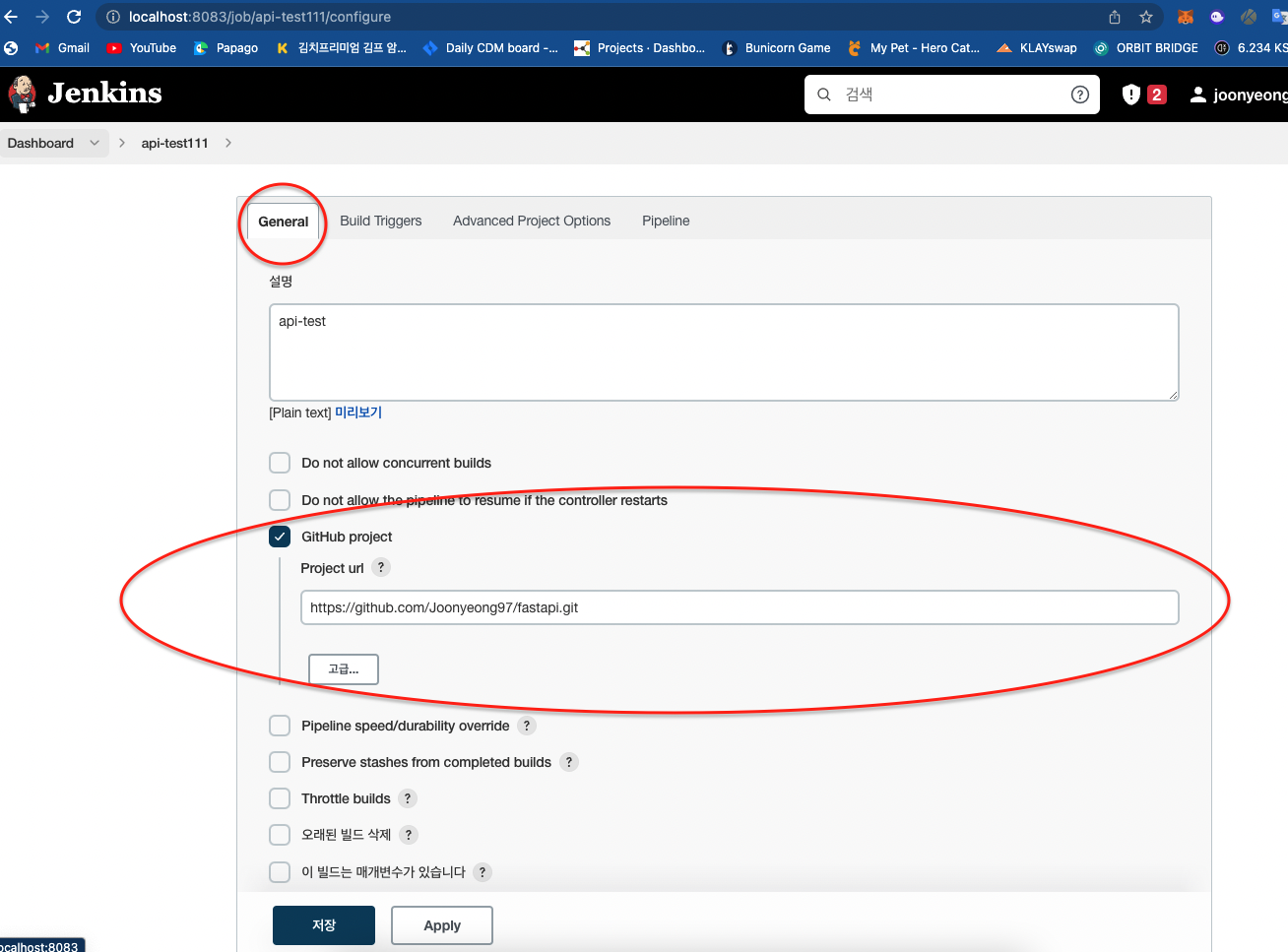Open the joonyeong user profile
The width and height of the screenshot is (1288, 952).
[1239, 95]
